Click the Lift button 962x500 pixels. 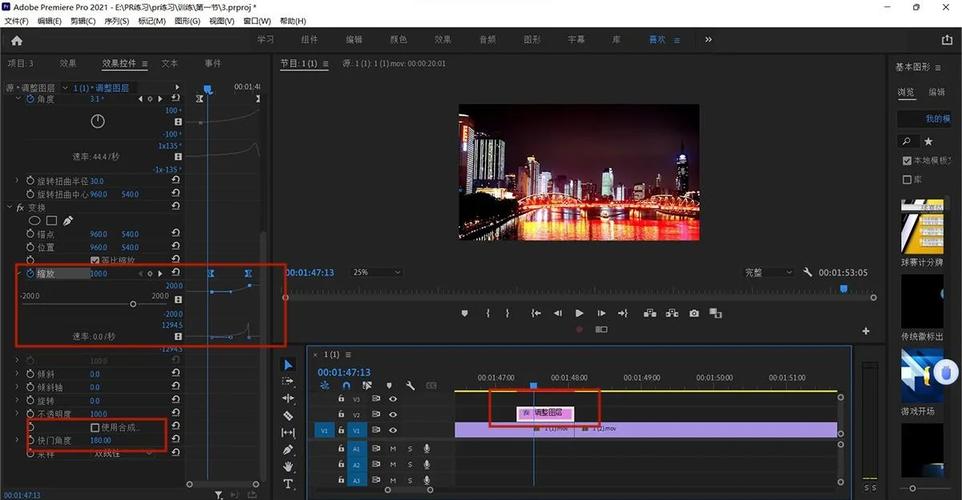pos(650,313)
